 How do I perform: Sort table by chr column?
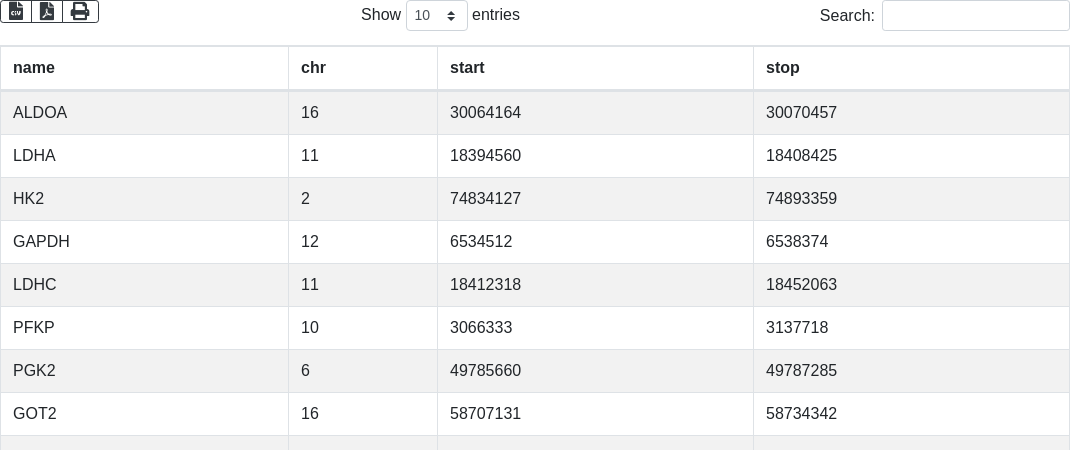363,68
